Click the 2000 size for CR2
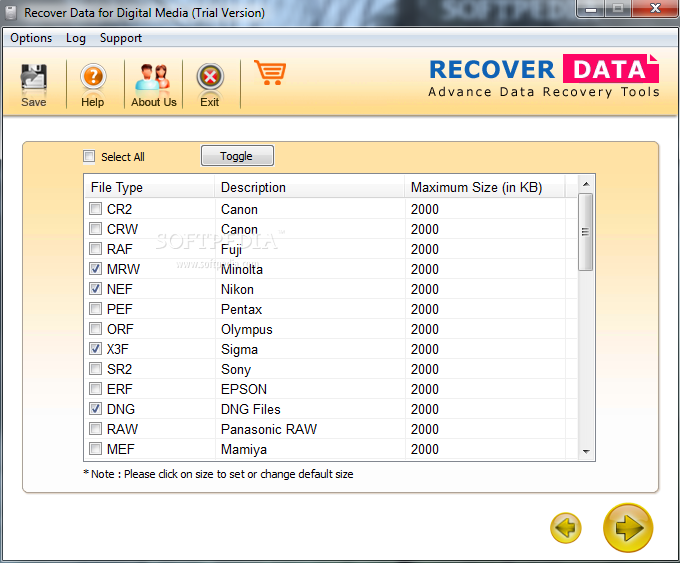 click(425, 209)
